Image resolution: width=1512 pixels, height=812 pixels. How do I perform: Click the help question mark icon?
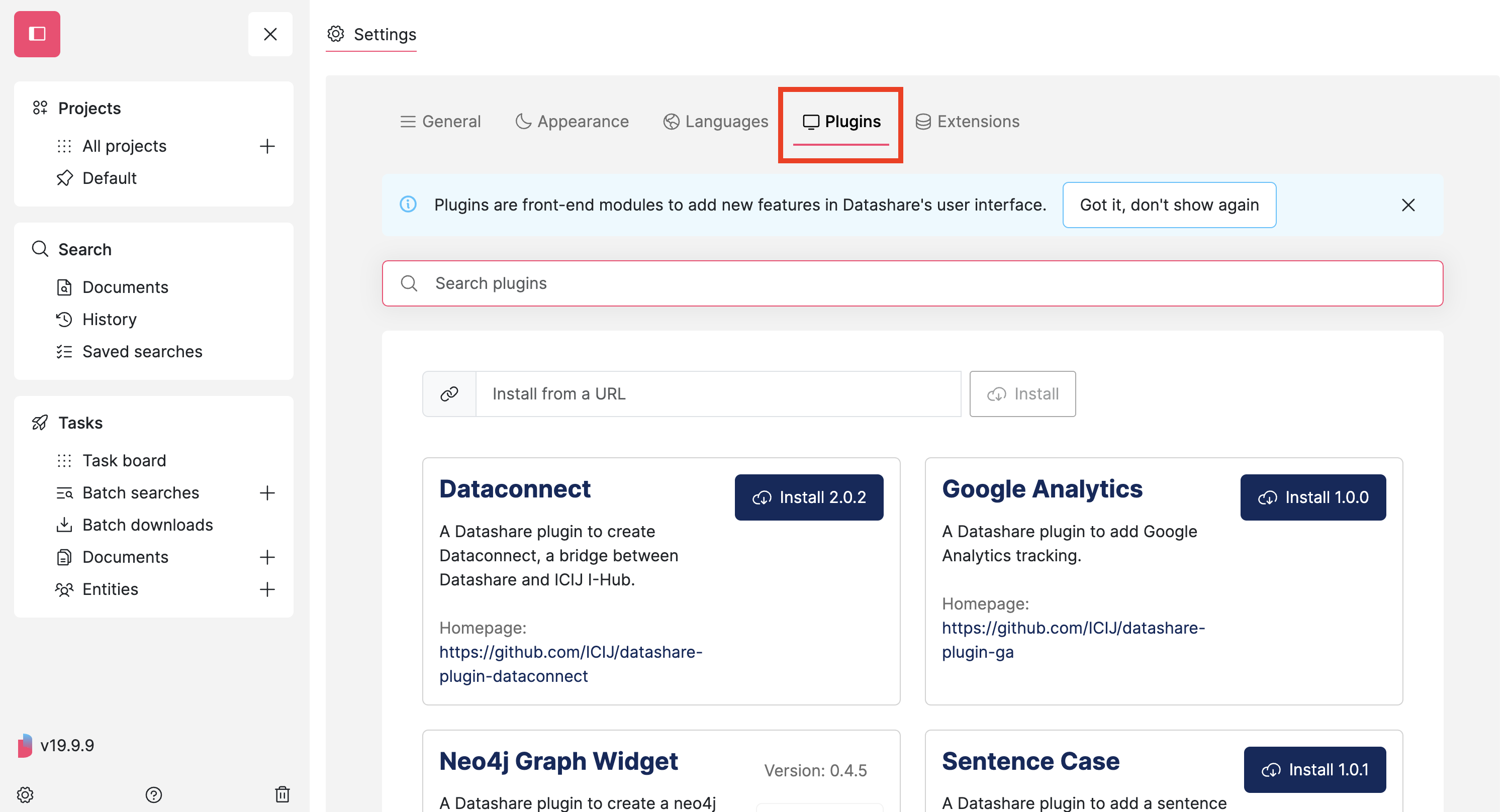pos(154,795)
